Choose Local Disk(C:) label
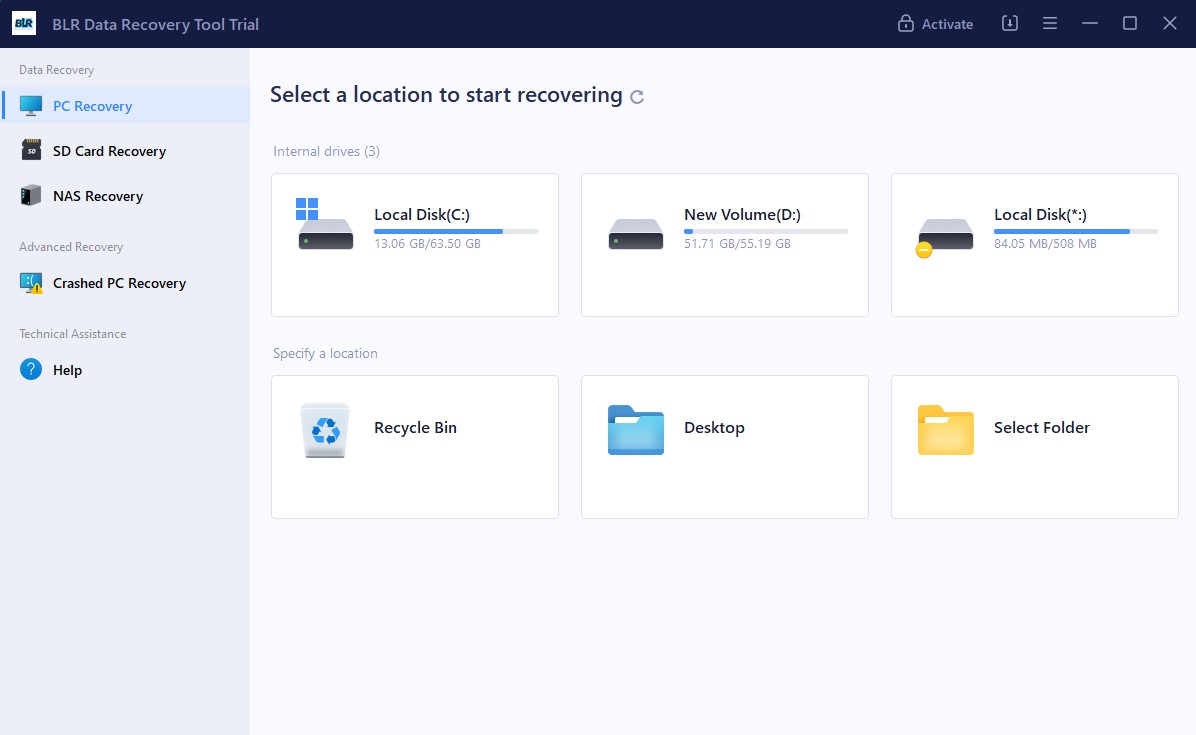The height and width of the screenshot is (735, 1196). pos(421,214)
